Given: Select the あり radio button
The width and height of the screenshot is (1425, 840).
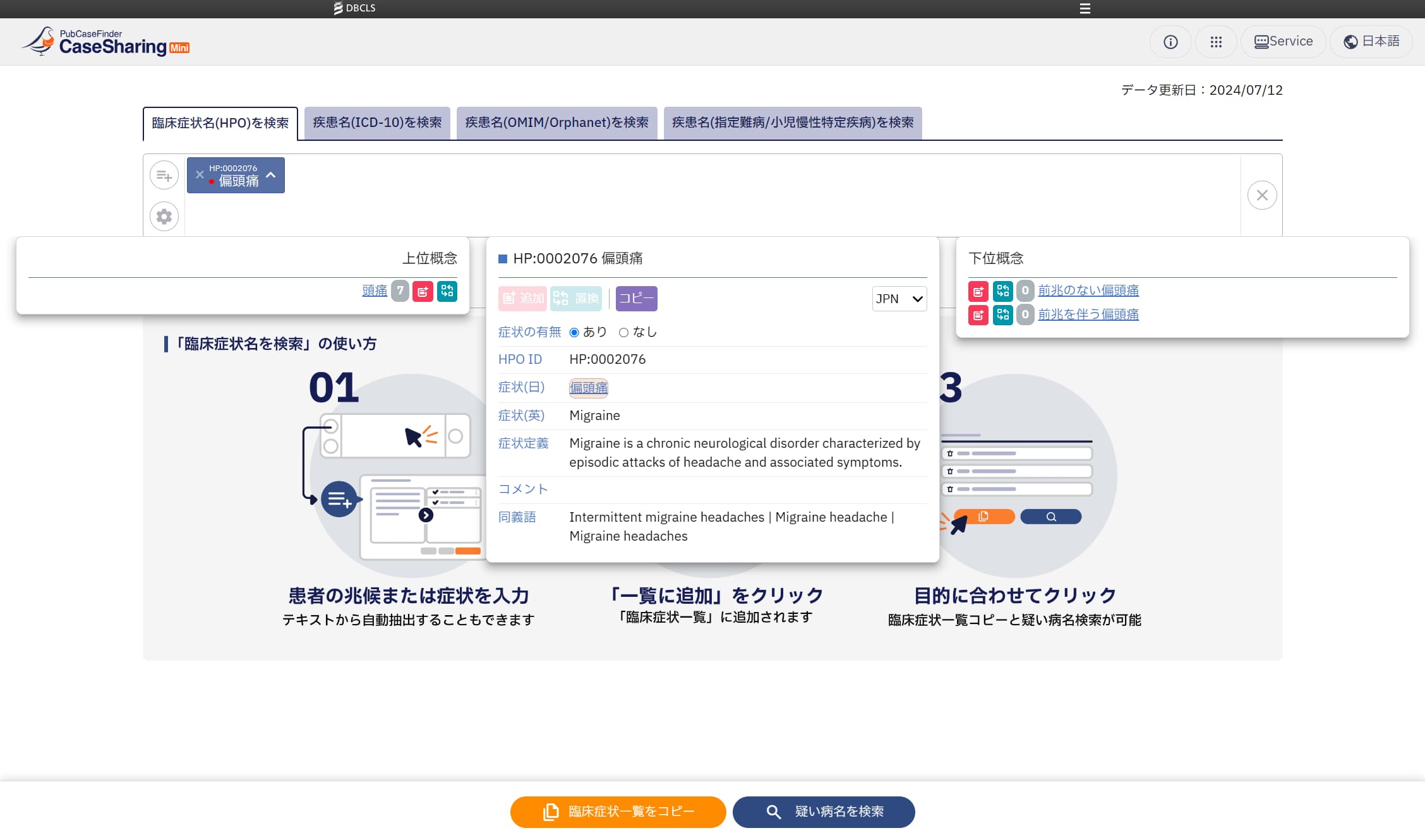Looking at the screenshot, I should click(574, 332).
